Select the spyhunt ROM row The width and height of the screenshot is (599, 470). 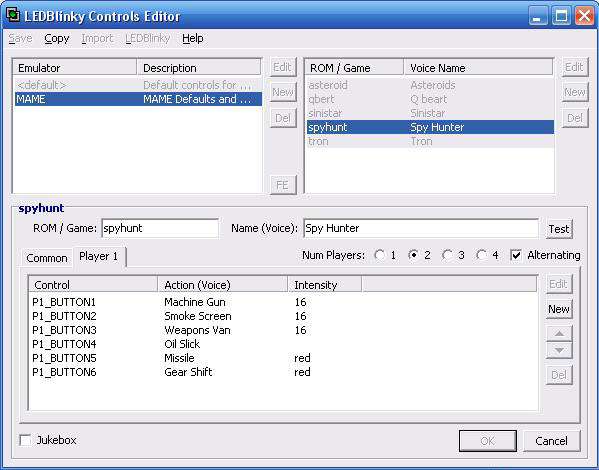[x=431, y=127]
